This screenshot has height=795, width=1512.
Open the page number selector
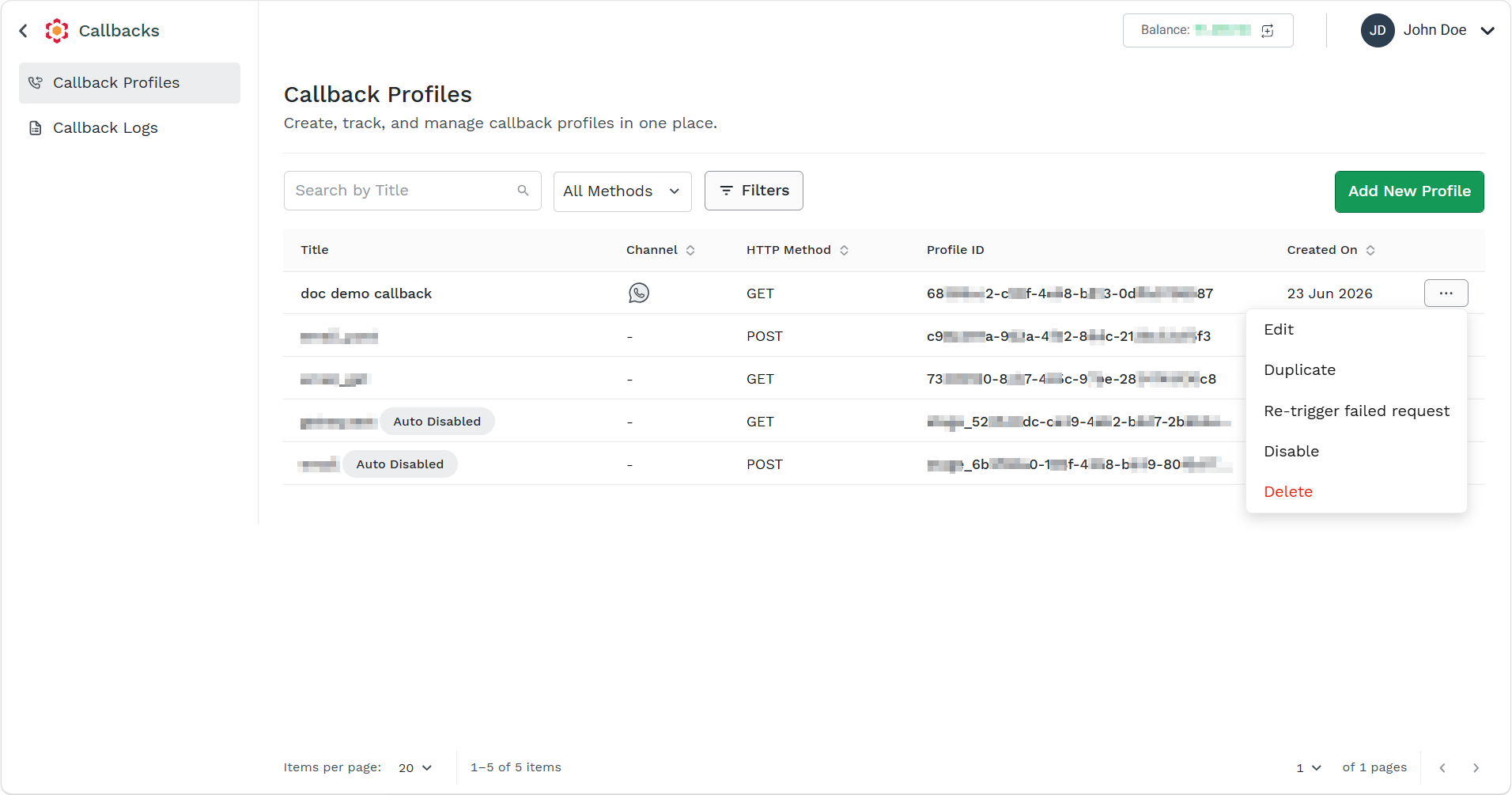pyautogui.click(x=1309, y=768)
